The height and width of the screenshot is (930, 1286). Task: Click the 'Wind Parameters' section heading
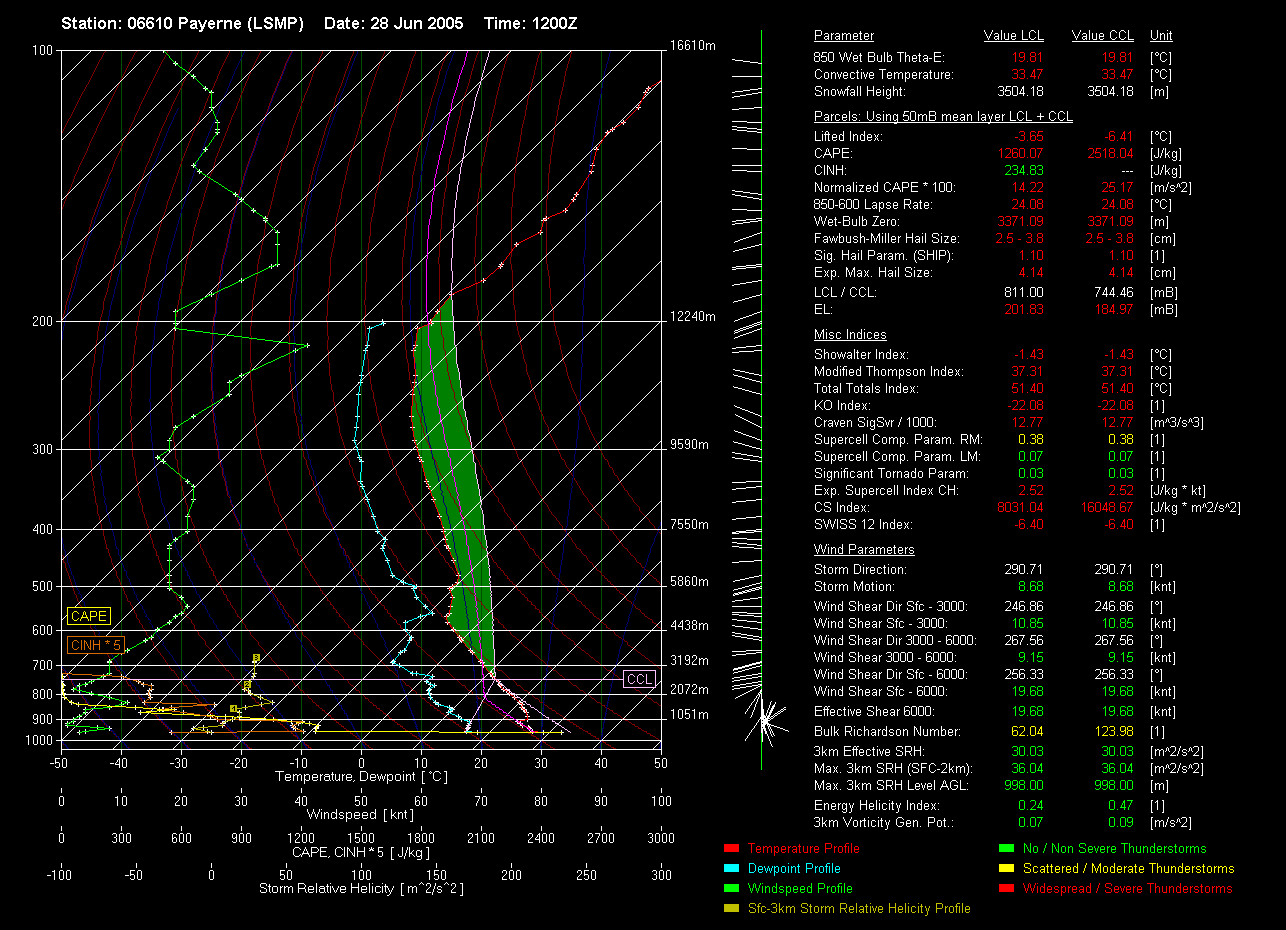point(864,550)
